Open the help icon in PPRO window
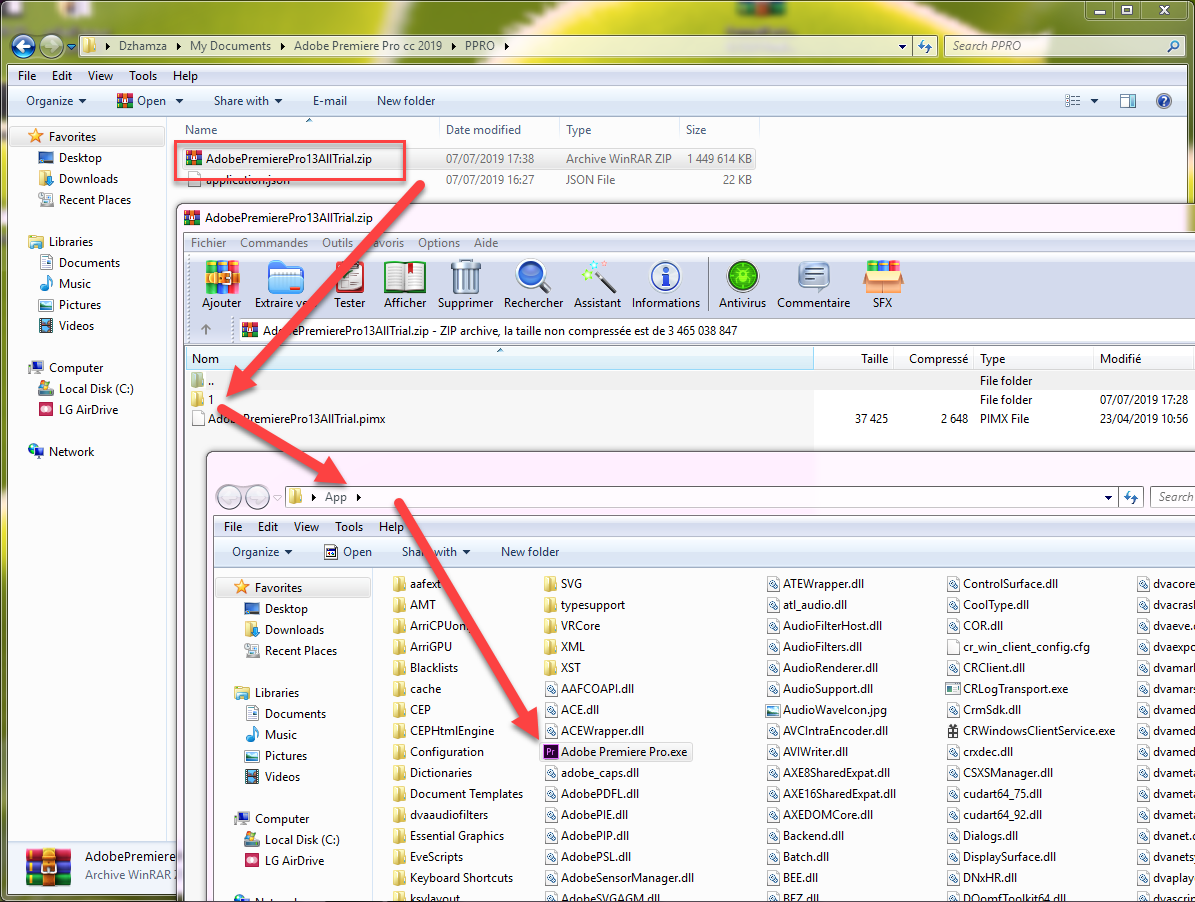The image size is (1195, 902). (1164, 101)
